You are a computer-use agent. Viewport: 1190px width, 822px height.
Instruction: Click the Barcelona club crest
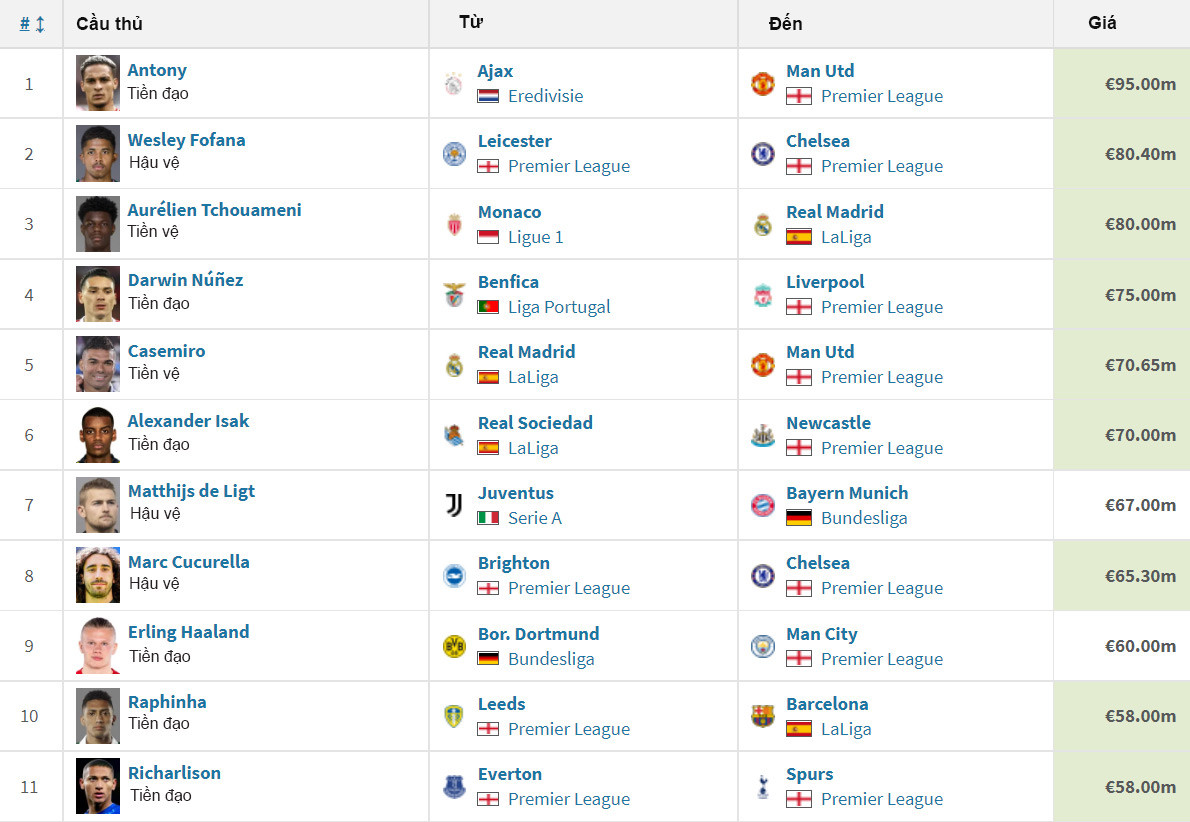point(763,716)
